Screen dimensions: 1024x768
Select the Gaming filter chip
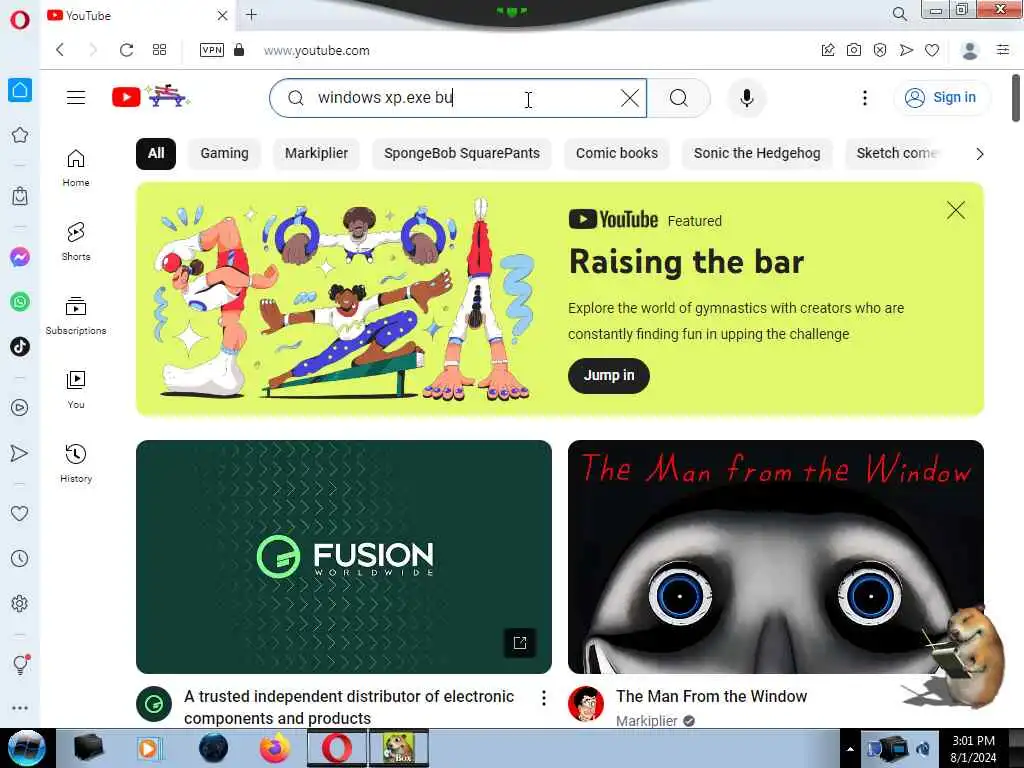224,153
